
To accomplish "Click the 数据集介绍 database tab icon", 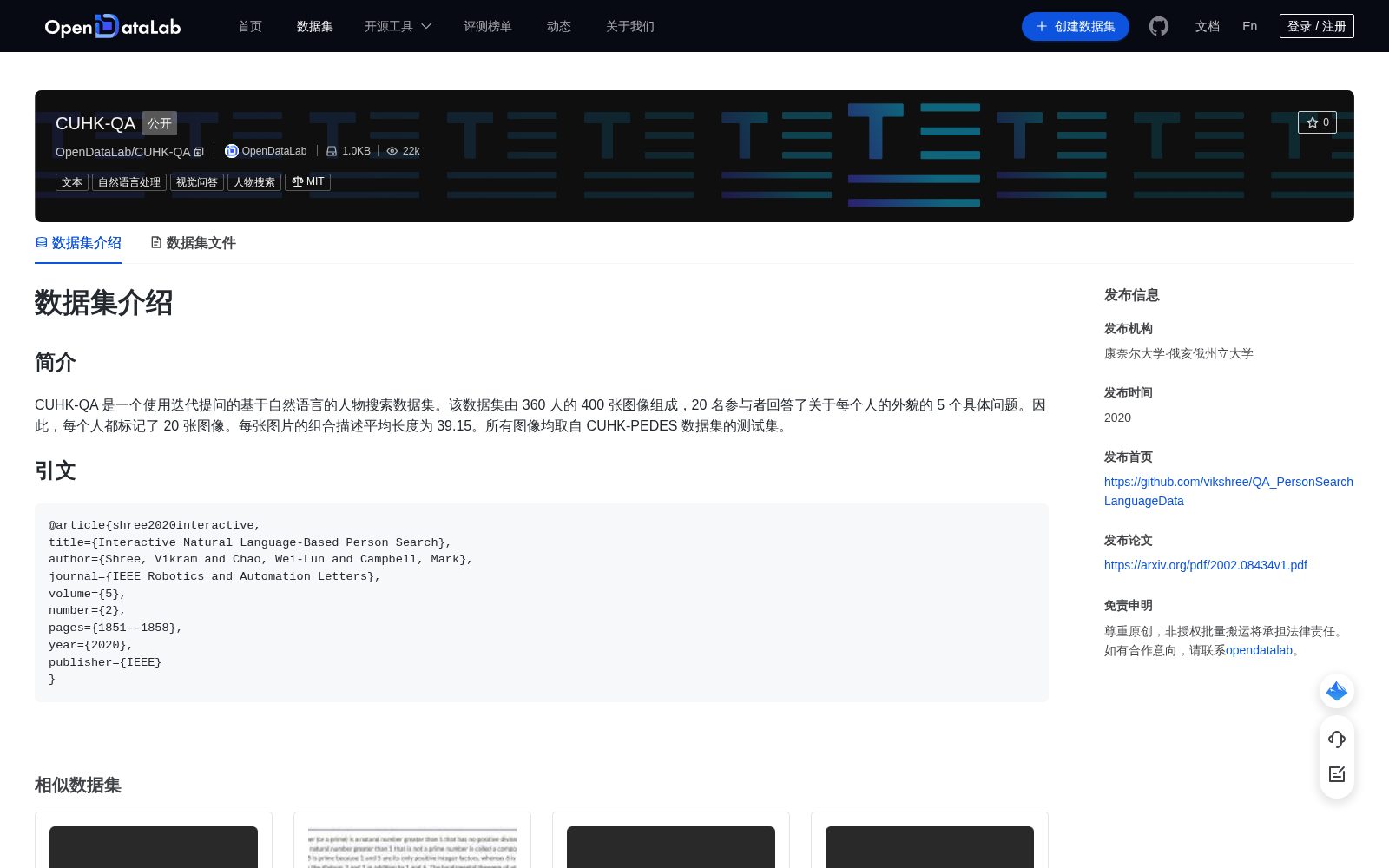I will [42, 242].
